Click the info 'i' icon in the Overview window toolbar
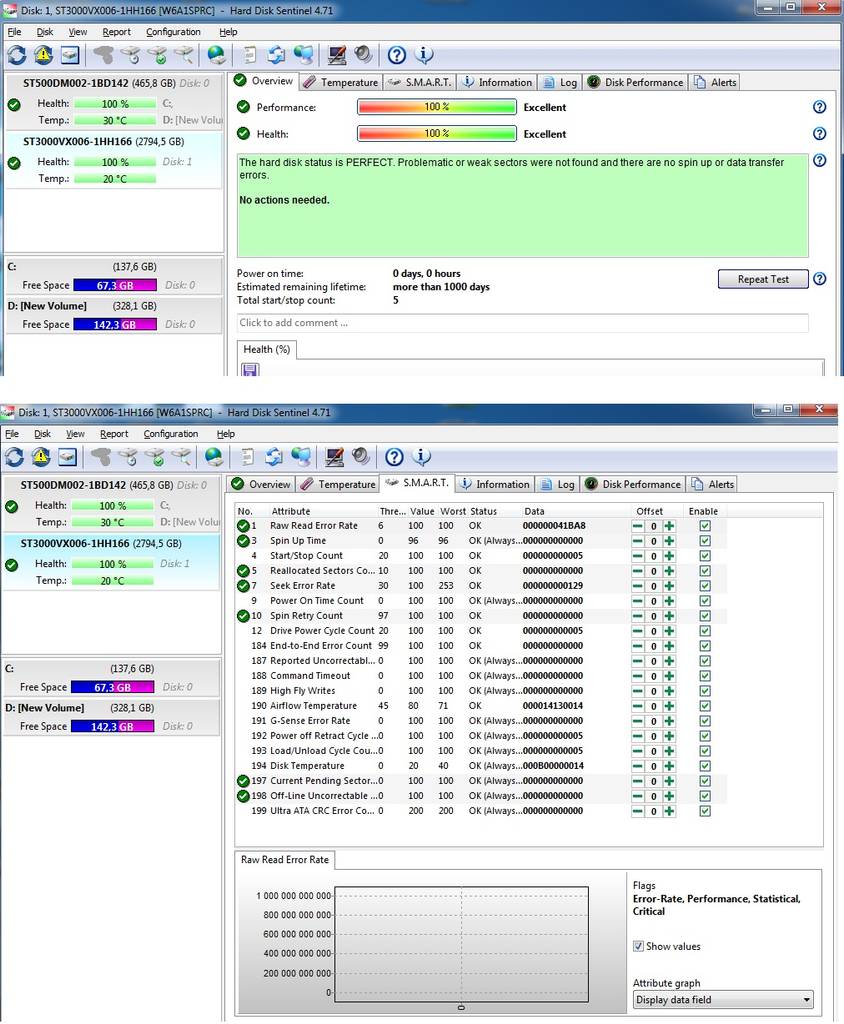 point(424,55)
